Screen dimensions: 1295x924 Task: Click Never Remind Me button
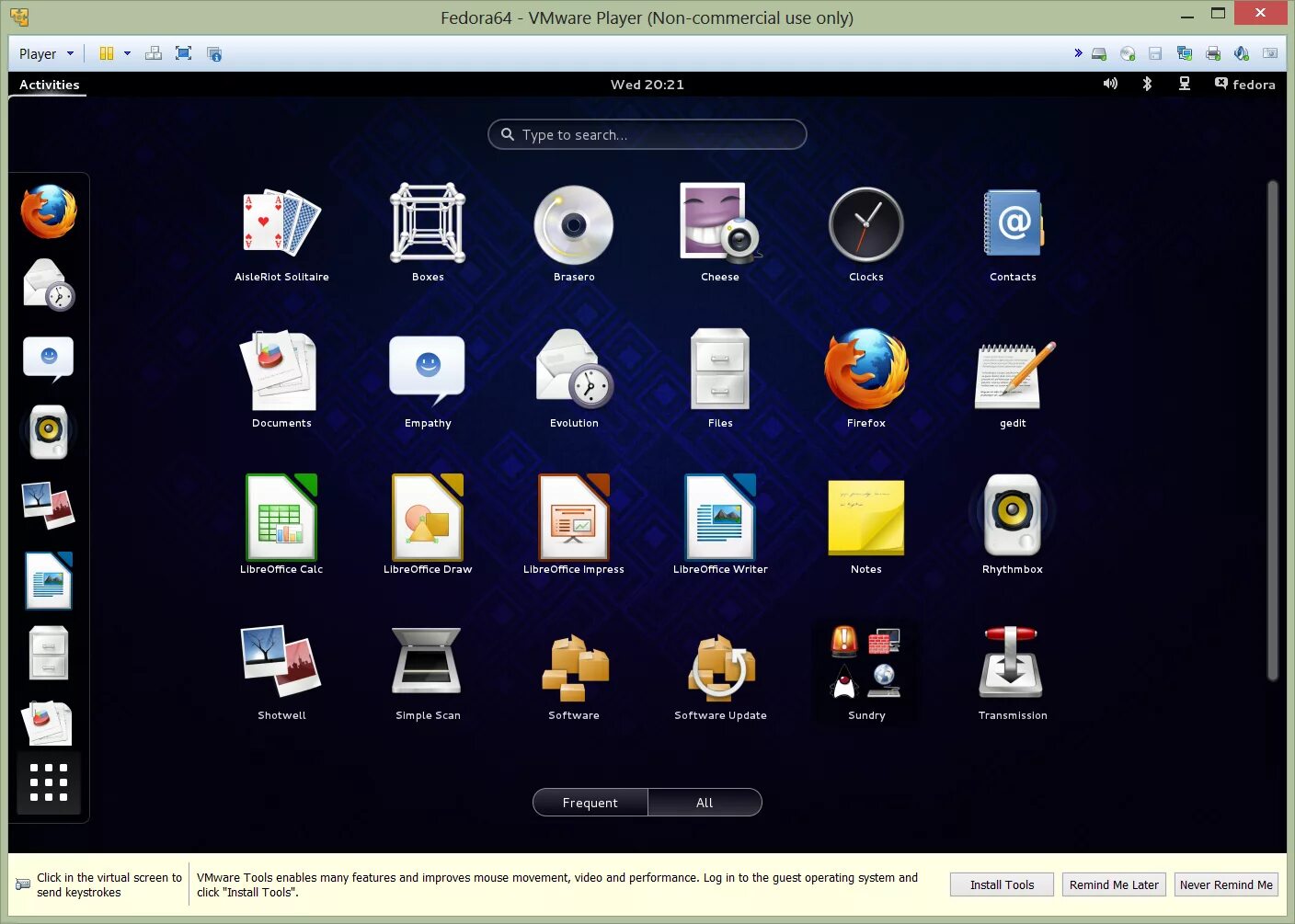tap(1226, 885)
